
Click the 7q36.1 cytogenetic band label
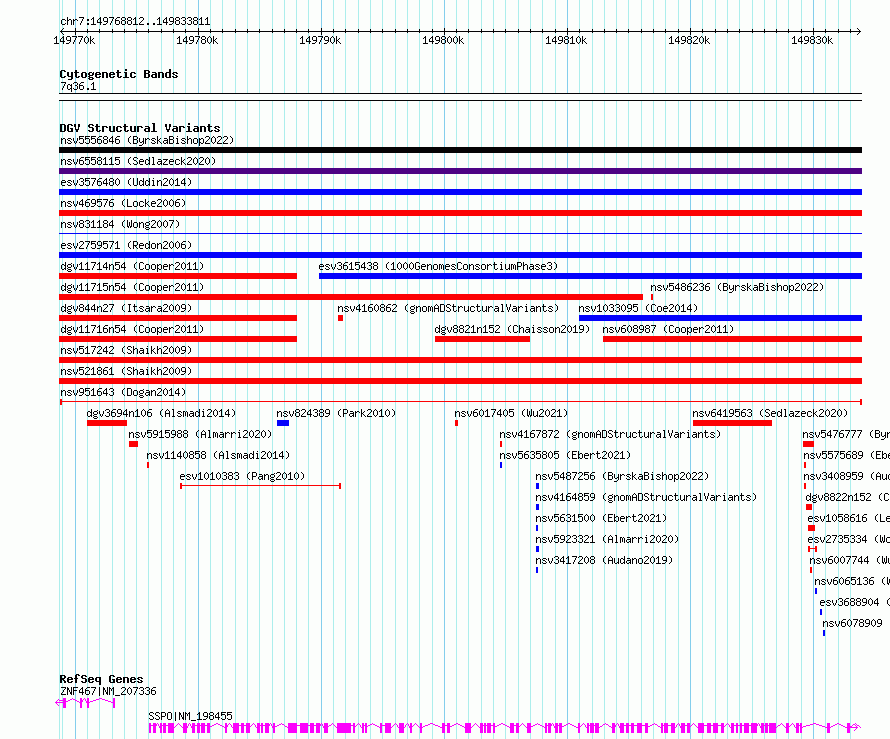[x=78, y=86]
